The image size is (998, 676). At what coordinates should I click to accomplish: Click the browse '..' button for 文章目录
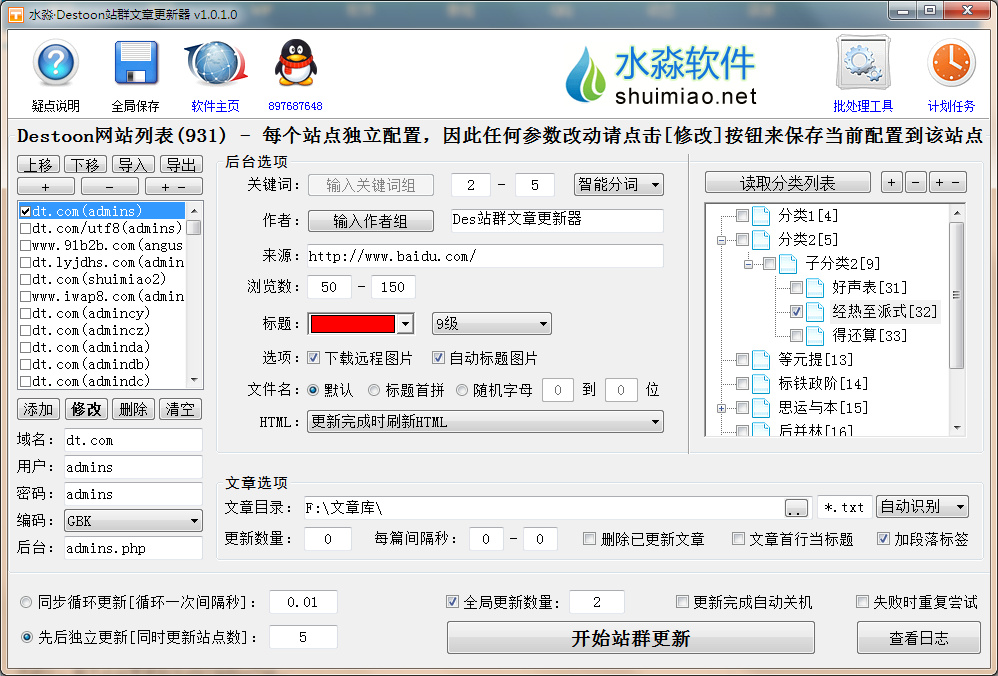[796, 508]
